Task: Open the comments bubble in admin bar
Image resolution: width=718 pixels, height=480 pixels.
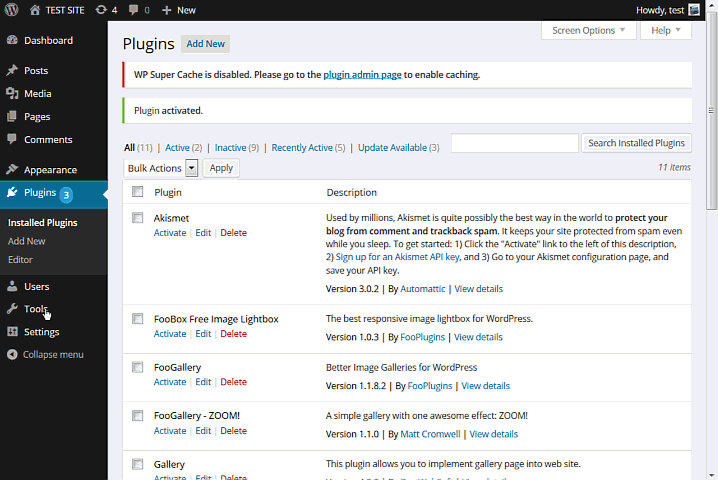Action: (133, 10)
